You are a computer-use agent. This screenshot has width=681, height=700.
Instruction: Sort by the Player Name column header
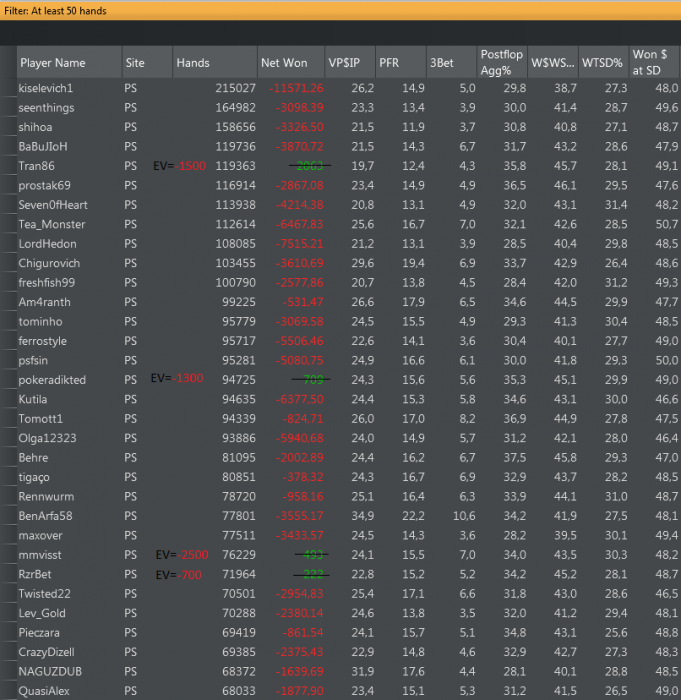[69, 62]
